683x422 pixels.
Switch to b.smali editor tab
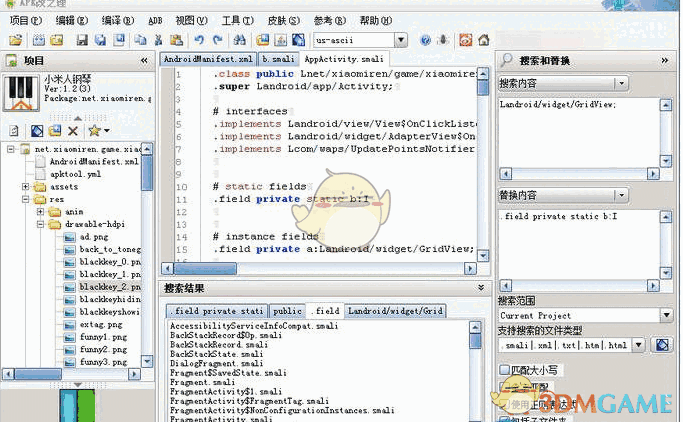coord(278,59)
